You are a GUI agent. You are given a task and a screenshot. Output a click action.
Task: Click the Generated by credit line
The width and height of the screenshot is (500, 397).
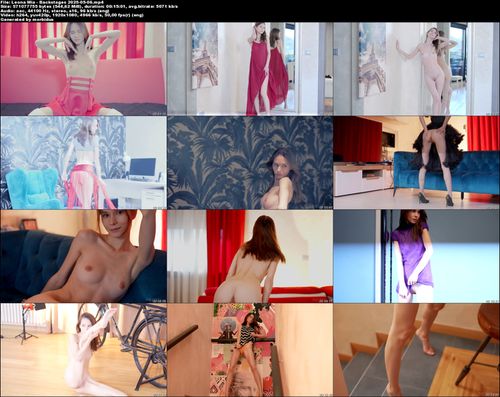(27, 19)
